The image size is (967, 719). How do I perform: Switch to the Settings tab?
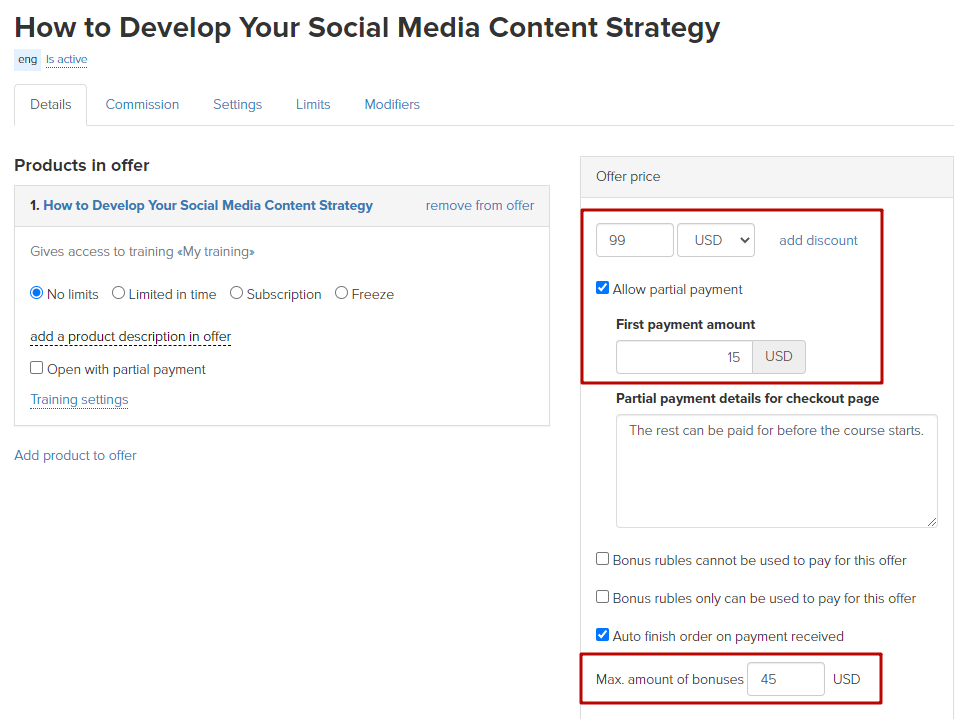click(237, 104)
